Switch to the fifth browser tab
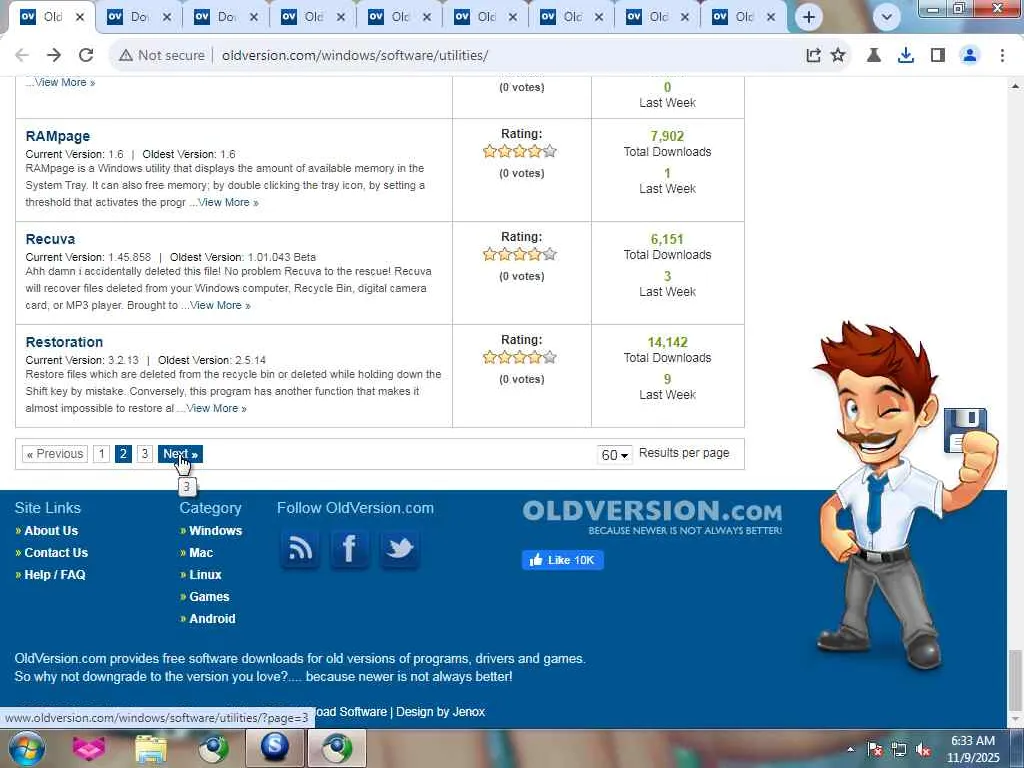The image size is (1024, 768). pyautogui.click(x=398, y=17)
